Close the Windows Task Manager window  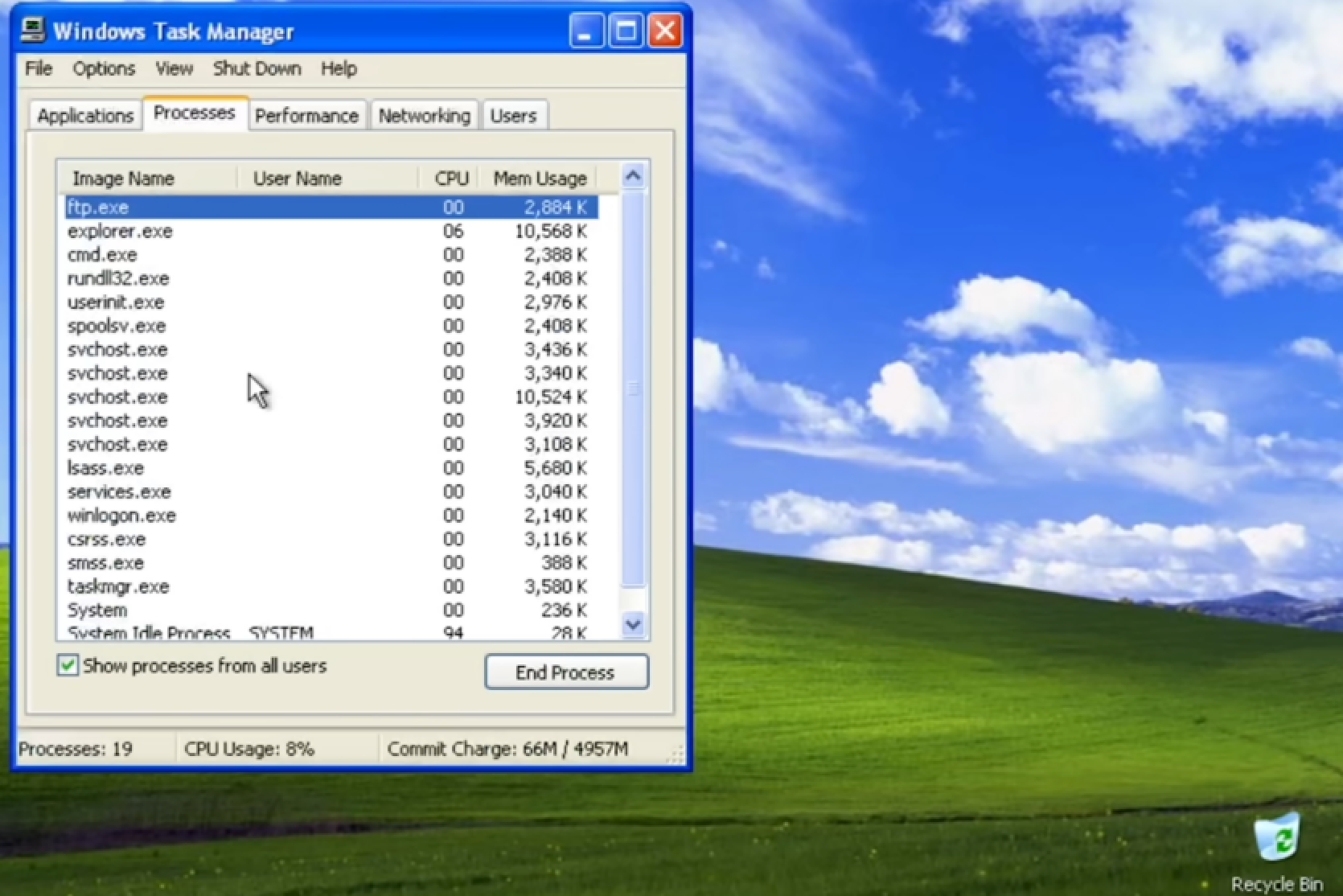665,31
